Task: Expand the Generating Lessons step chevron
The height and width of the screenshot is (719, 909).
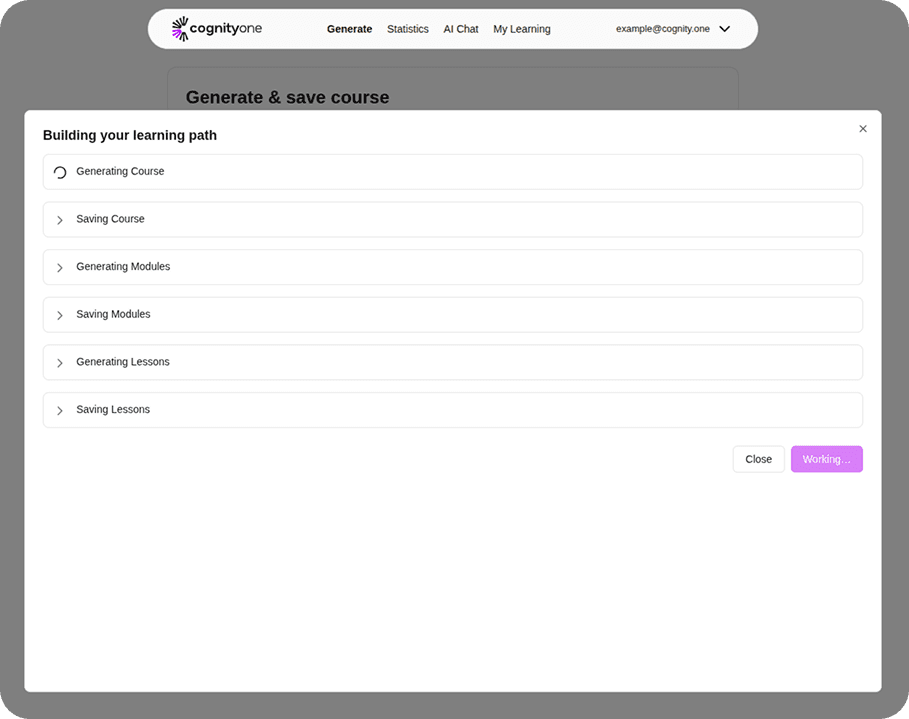Action: 60,363
